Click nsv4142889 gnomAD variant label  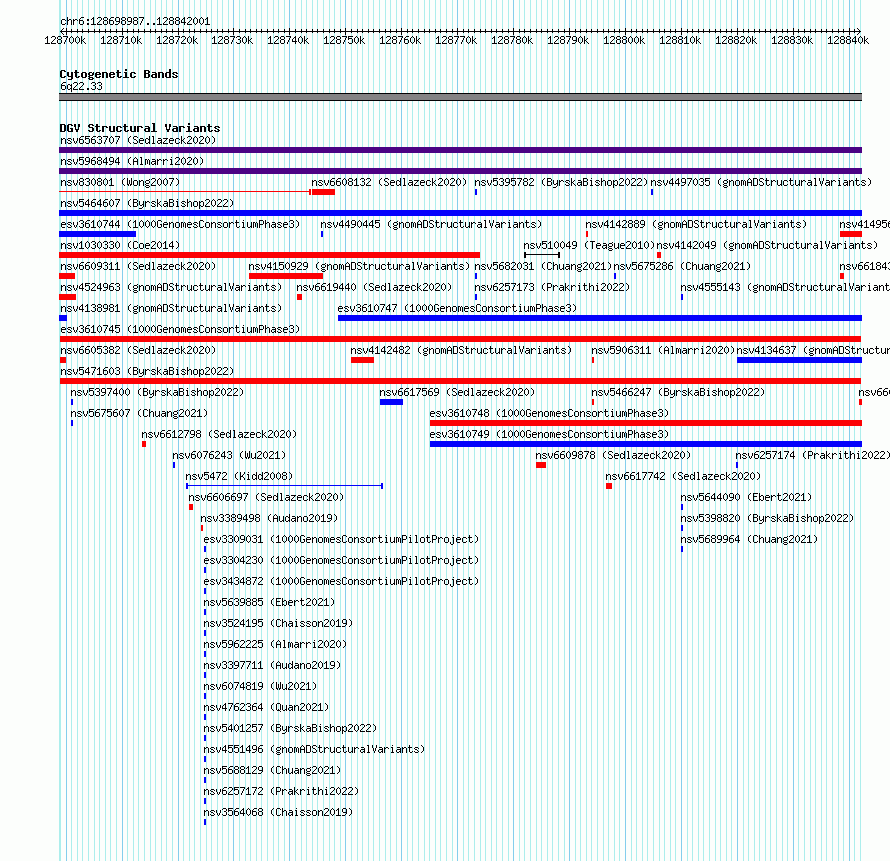(x=696, y=224)
